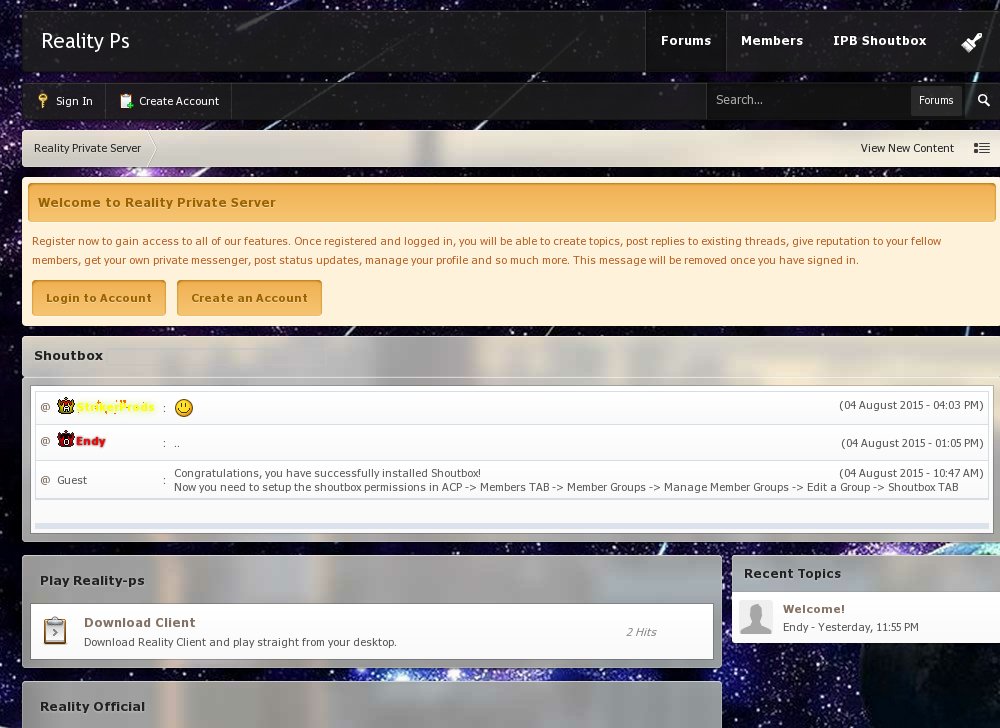Click inside the Search text field
This screenshot has height=728, width=1000.
[x=805, y=100]
